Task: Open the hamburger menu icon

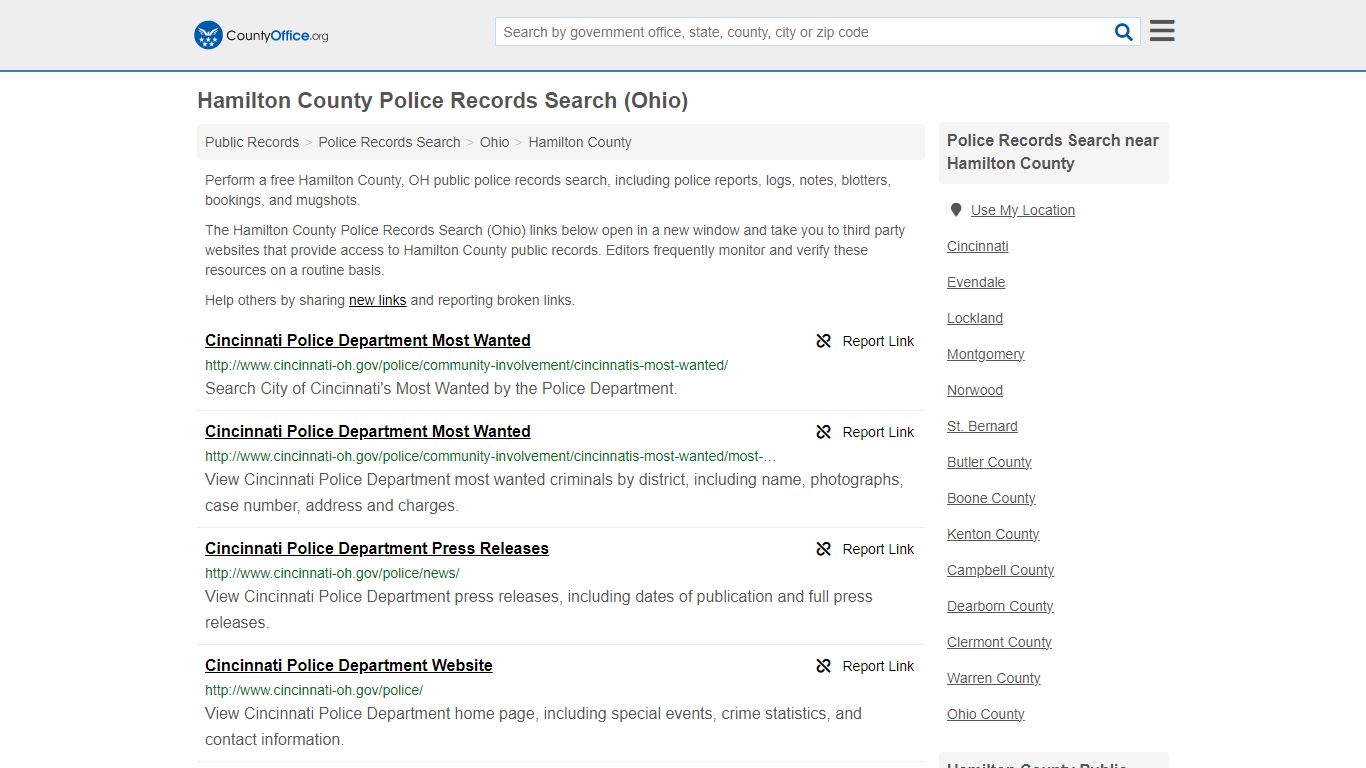Action: (1162, 31)
